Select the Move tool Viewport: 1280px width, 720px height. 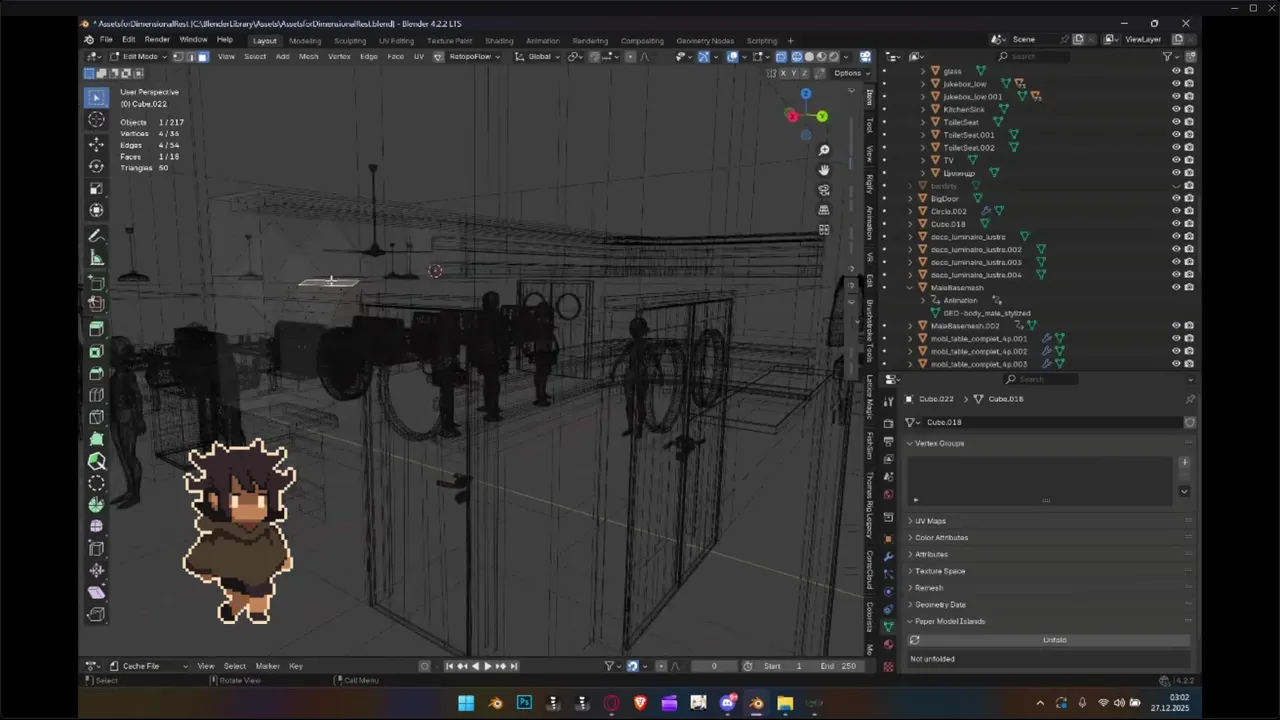coord(96,145)
